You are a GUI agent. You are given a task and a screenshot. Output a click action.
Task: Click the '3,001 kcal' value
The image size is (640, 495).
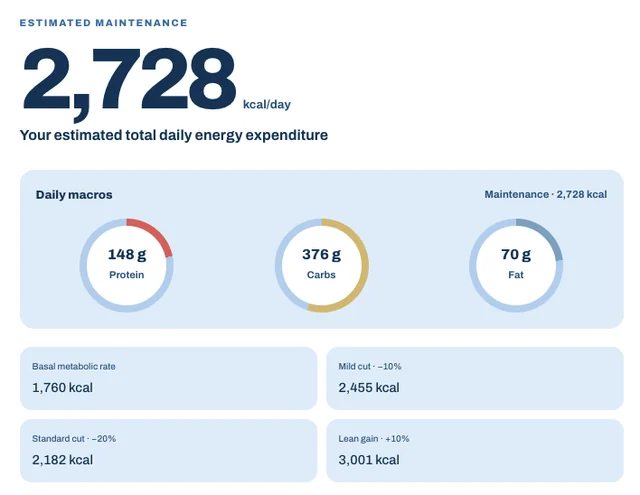(369, 459)
